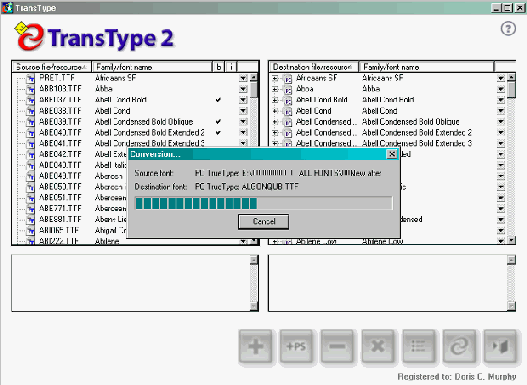Toggle bold checkmark for Abell Condensed Bold Oblique
This screenshot has height=385, width=527.
218,122
